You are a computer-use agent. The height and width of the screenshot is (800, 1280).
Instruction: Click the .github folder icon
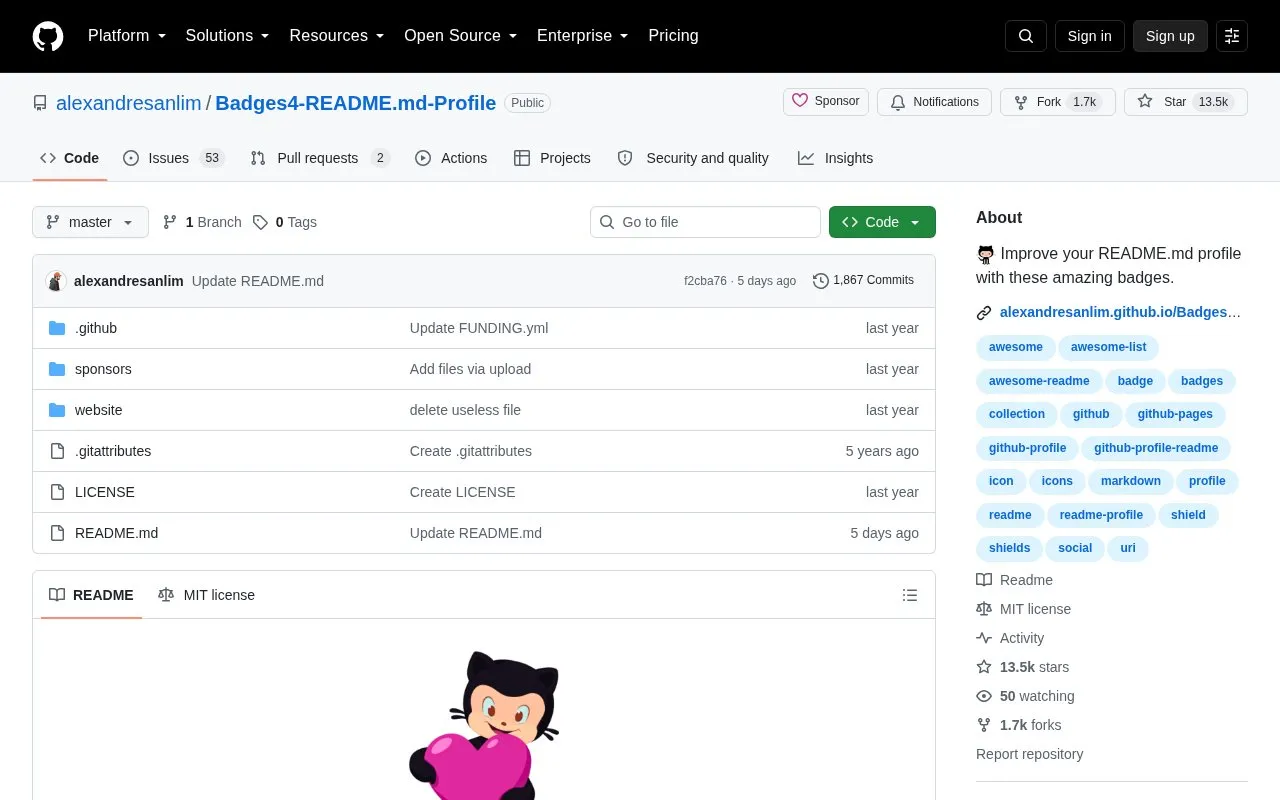pyautogui.click(x=57, y=328)
